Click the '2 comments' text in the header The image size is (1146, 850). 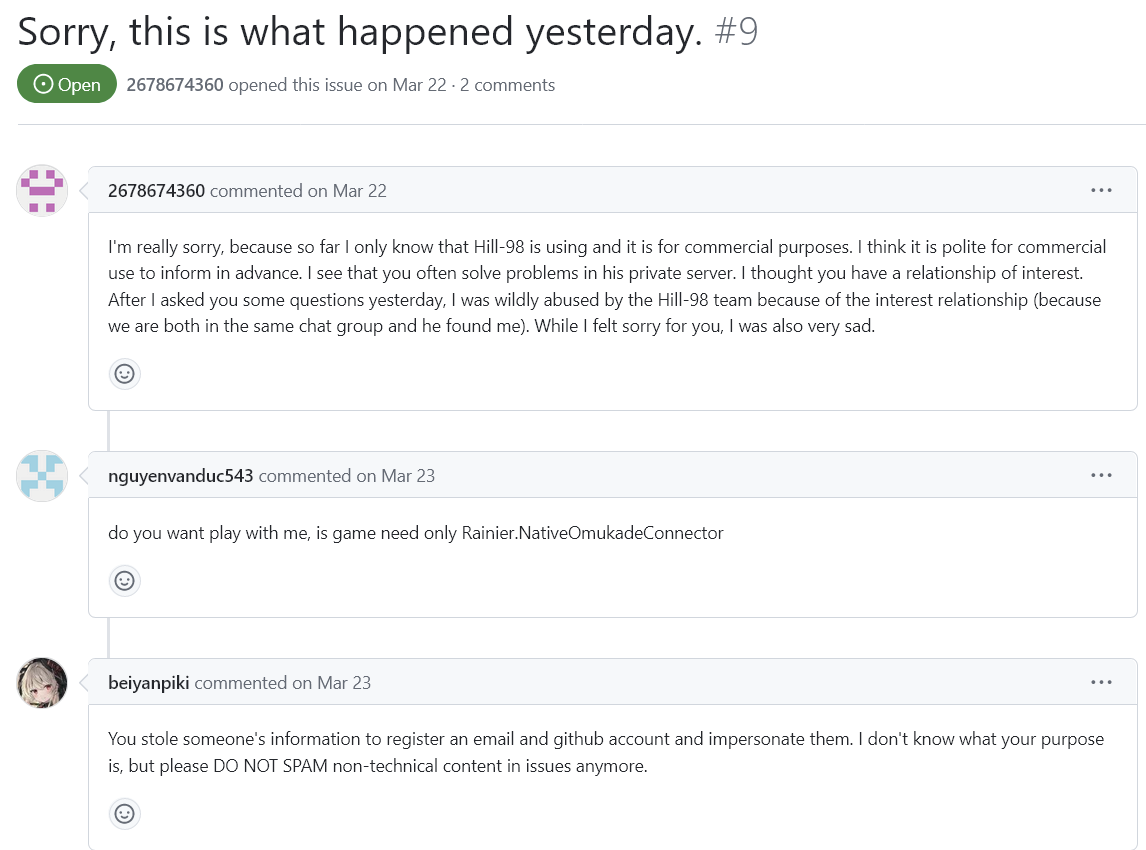[x=507, y=85]
